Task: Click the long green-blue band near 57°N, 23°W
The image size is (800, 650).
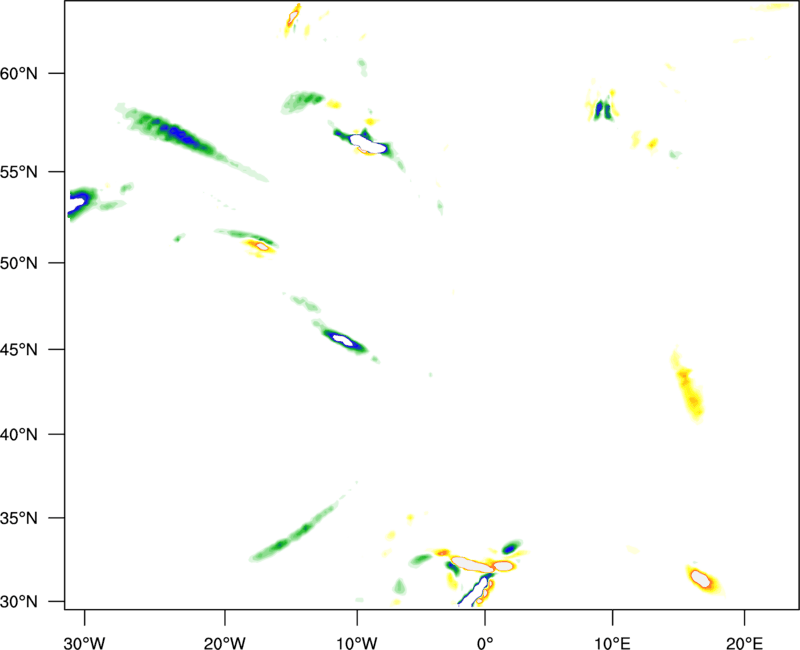Action: [x=191, y=140]
